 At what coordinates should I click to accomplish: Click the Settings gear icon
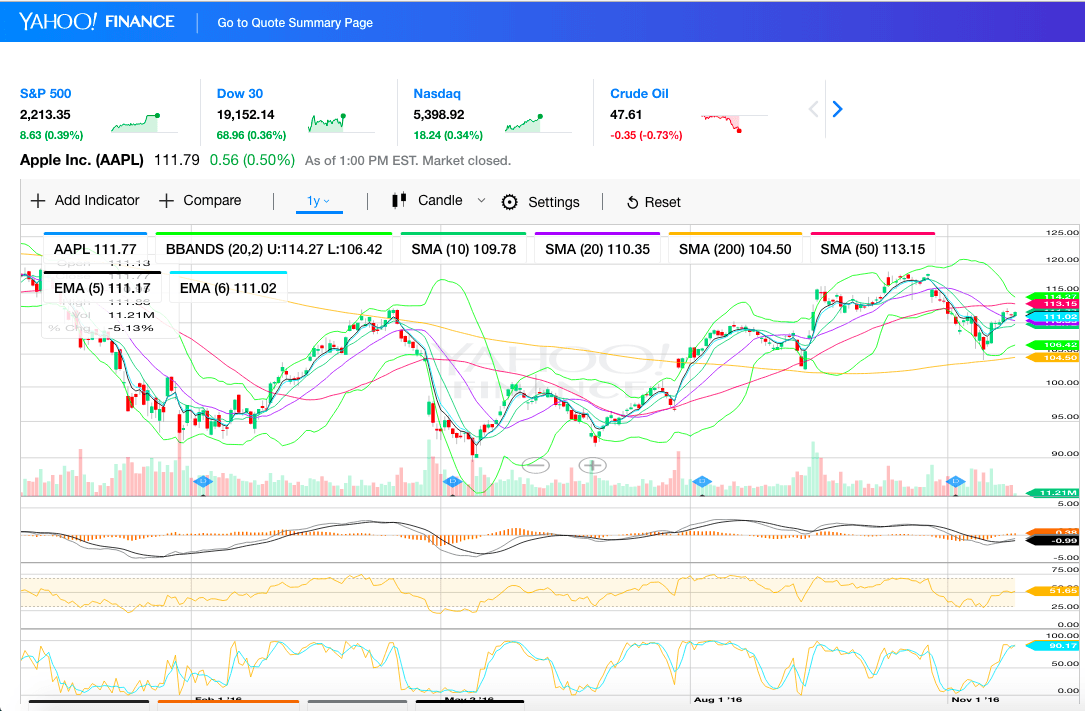coord(509,202)
